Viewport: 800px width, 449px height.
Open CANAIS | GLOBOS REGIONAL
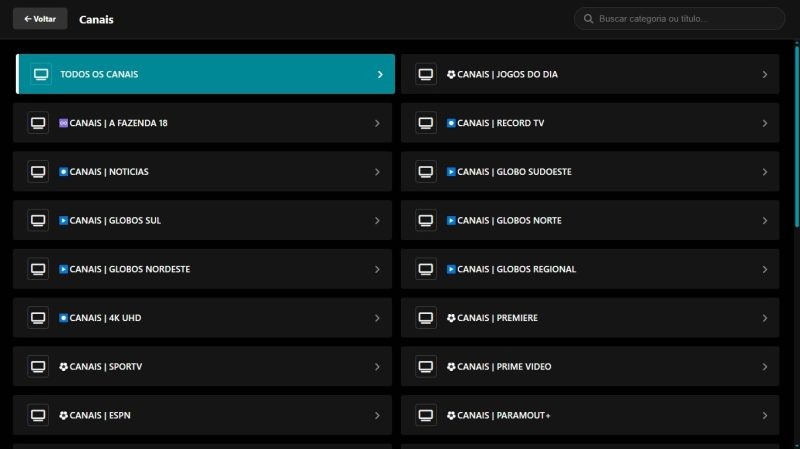click(590, 269)
